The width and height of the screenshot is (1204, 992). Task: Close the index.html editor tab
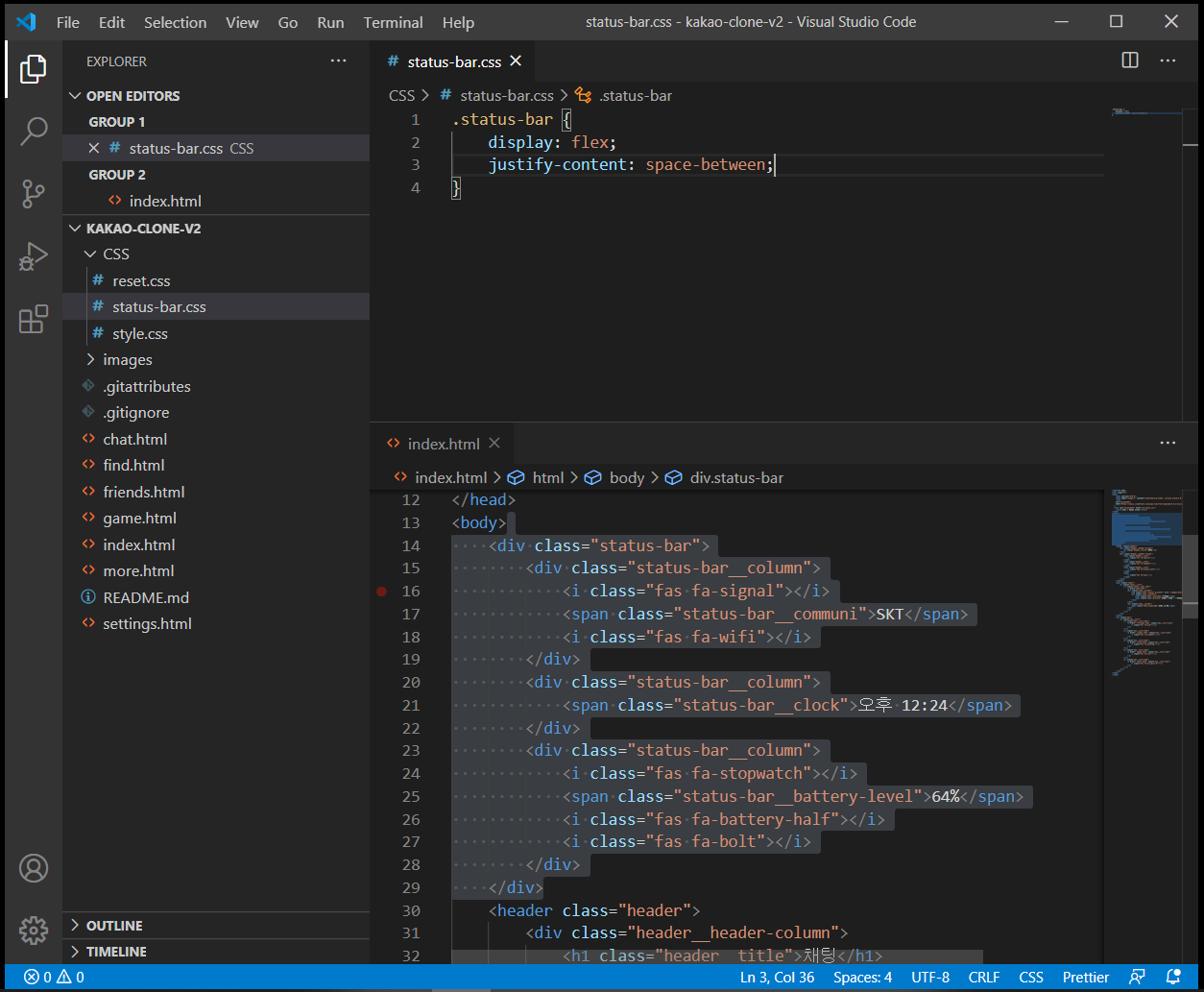pos(494,443)
